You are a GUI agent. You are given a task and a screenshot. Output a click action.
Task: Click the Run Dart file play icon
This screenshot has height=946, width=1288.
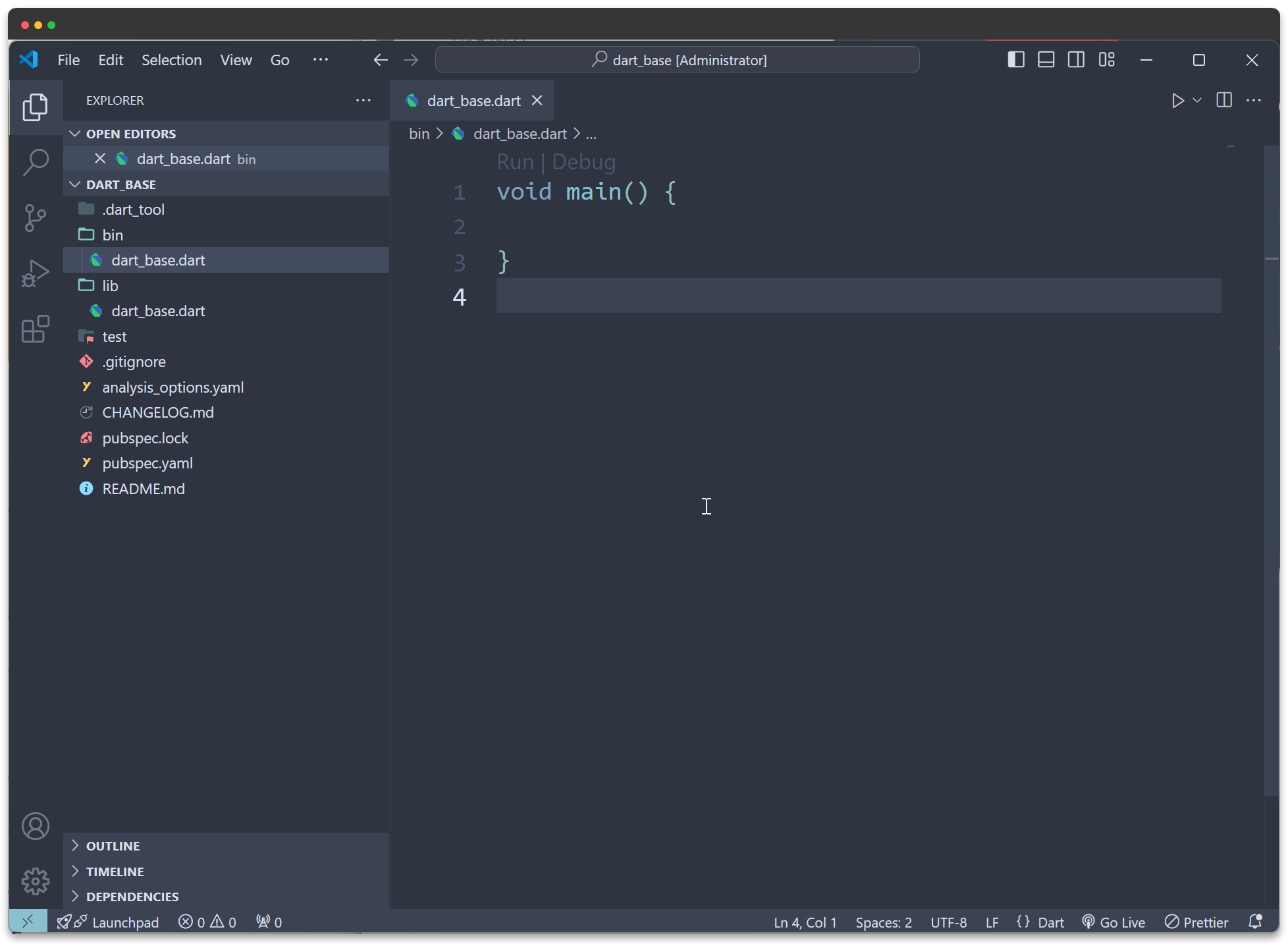click(x=1177, y=101)
